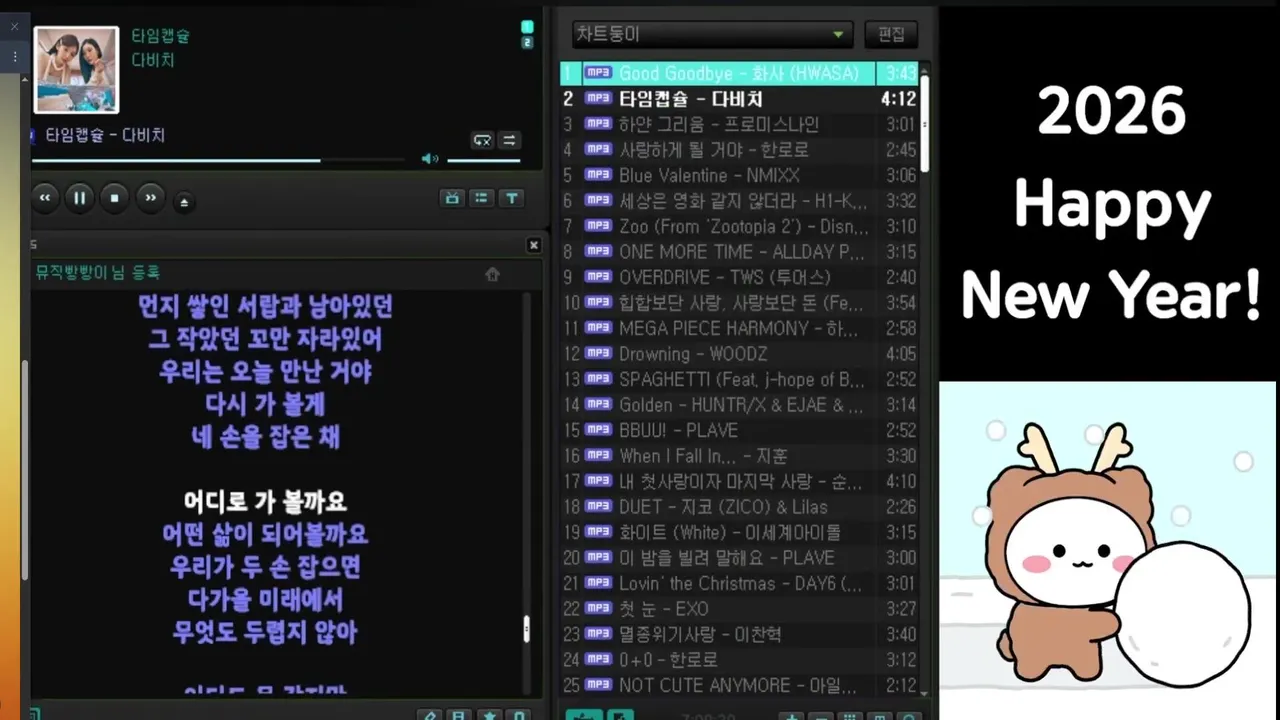Select 멸종위기사랑 - 이찬혁 track
The height and width of the screenshot is (720, 1280).
[x=739, y=634]
